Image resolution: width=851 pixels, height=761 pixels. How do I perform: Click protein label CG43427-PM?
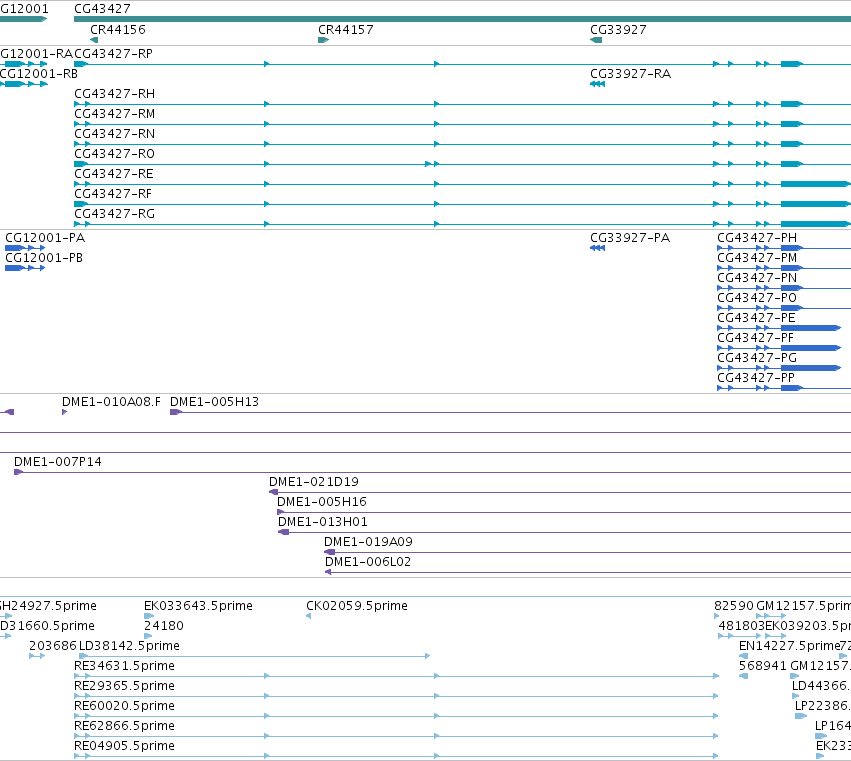757,258
